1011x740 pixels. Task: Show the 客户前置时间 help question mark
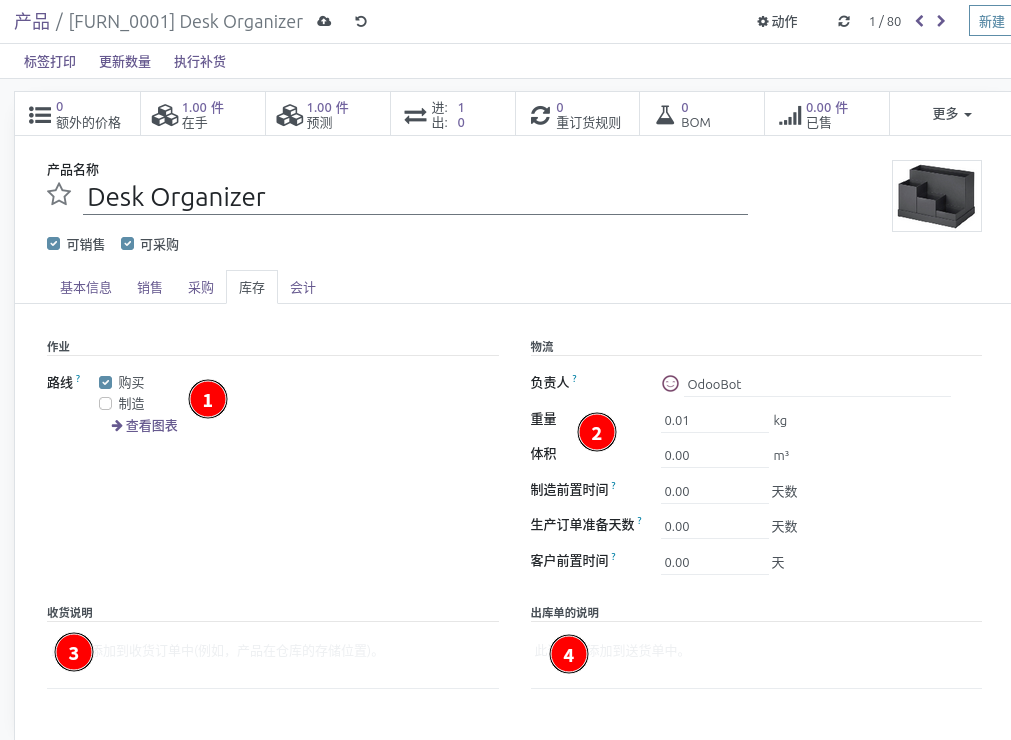[x=613, y=556]
